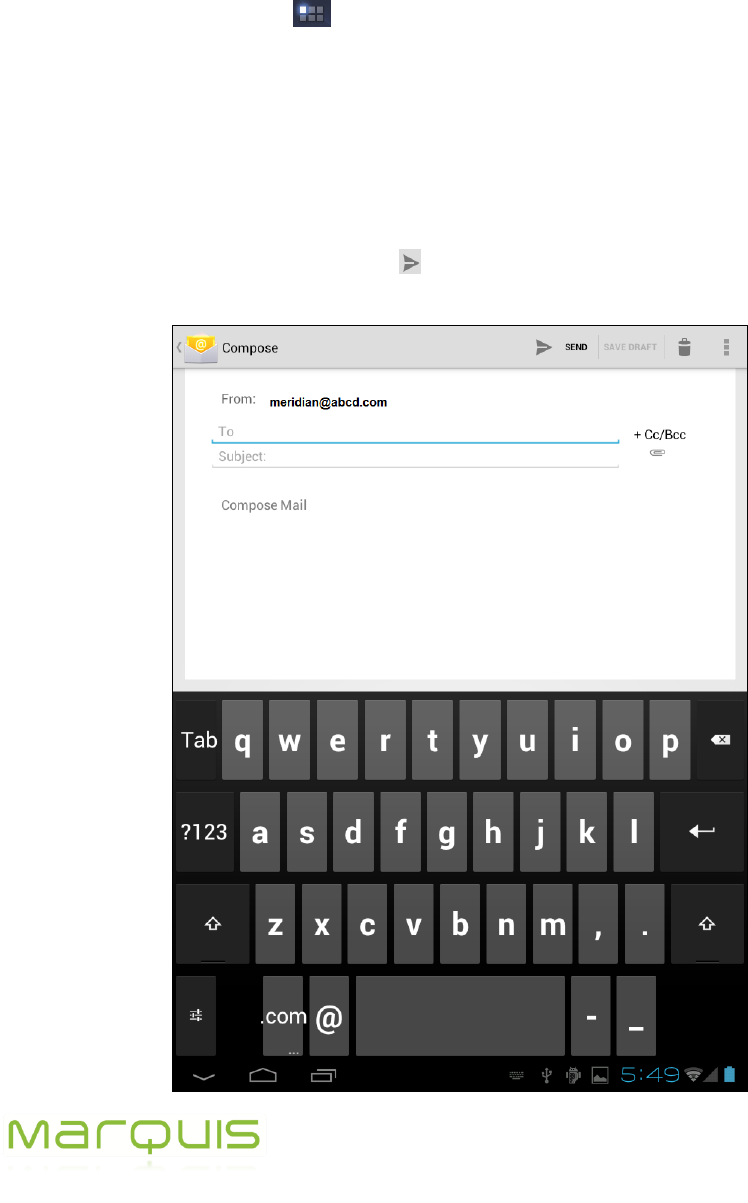
Task: Tap the r key
Action: (x=384, y=740)
